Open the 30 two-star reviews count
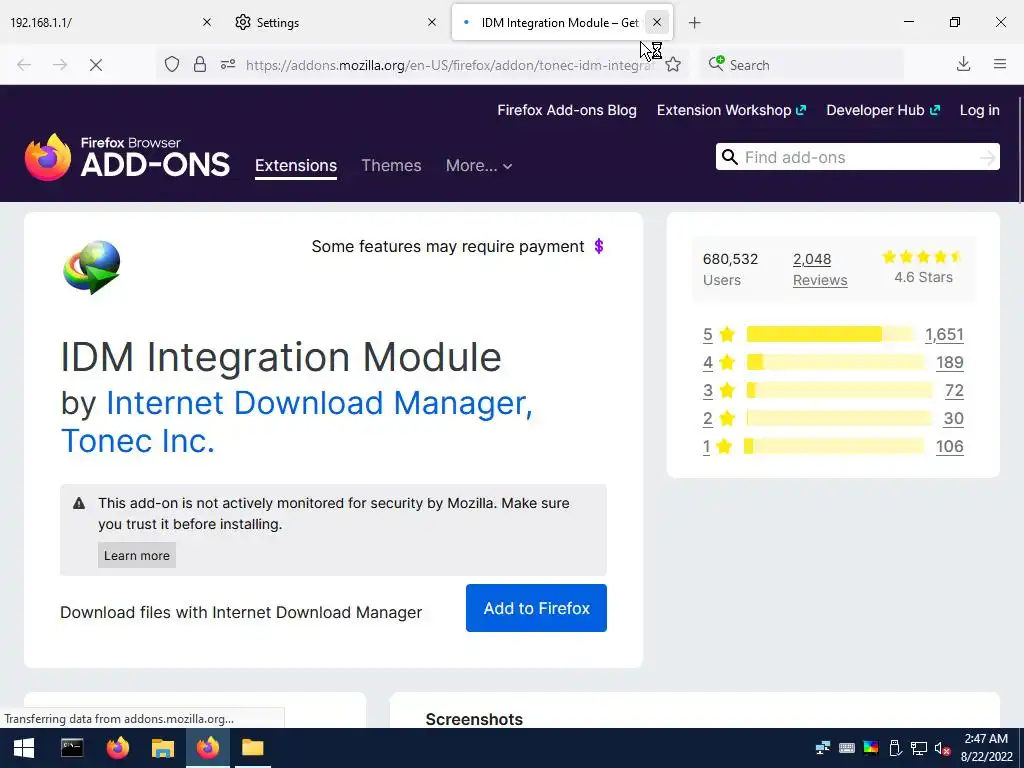 (953, 419)
